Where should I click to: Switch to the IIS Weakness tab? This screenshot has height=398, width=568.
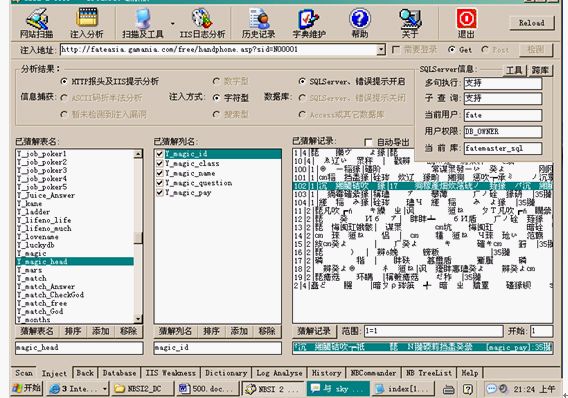point(170,373)
